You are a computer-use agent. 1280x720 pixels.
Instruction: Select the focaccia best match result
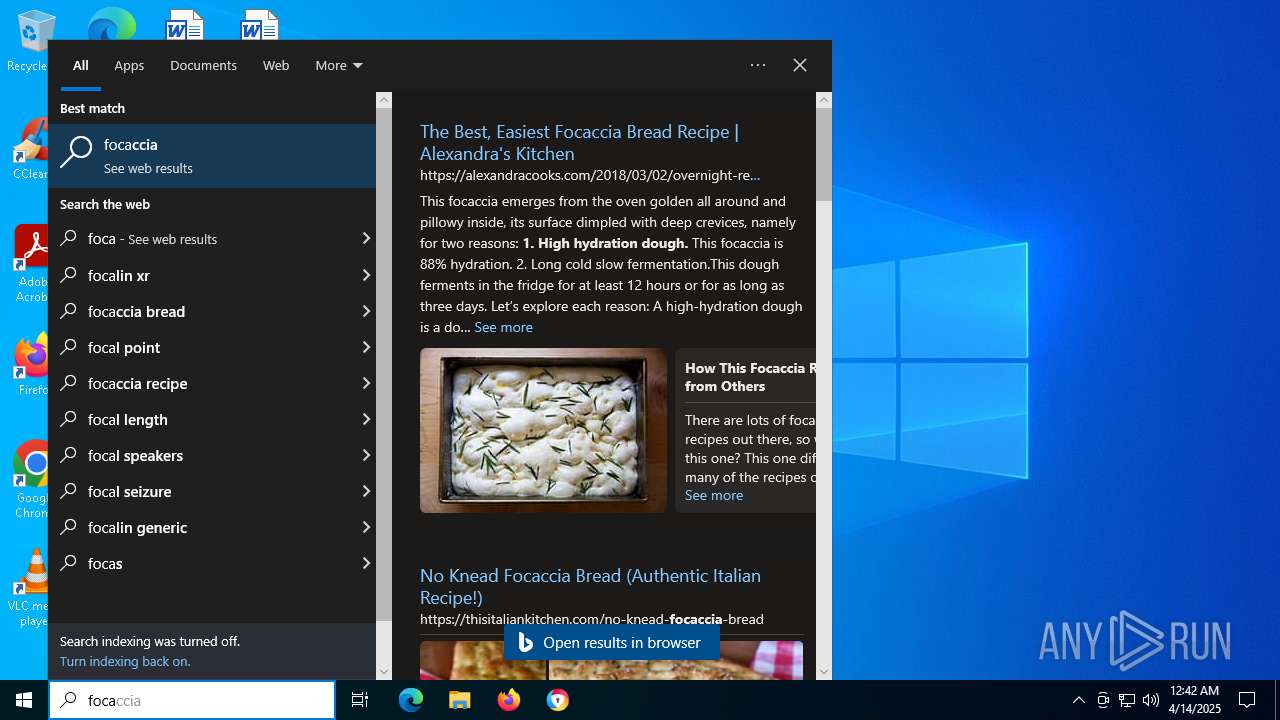click(x=212, y=156)
